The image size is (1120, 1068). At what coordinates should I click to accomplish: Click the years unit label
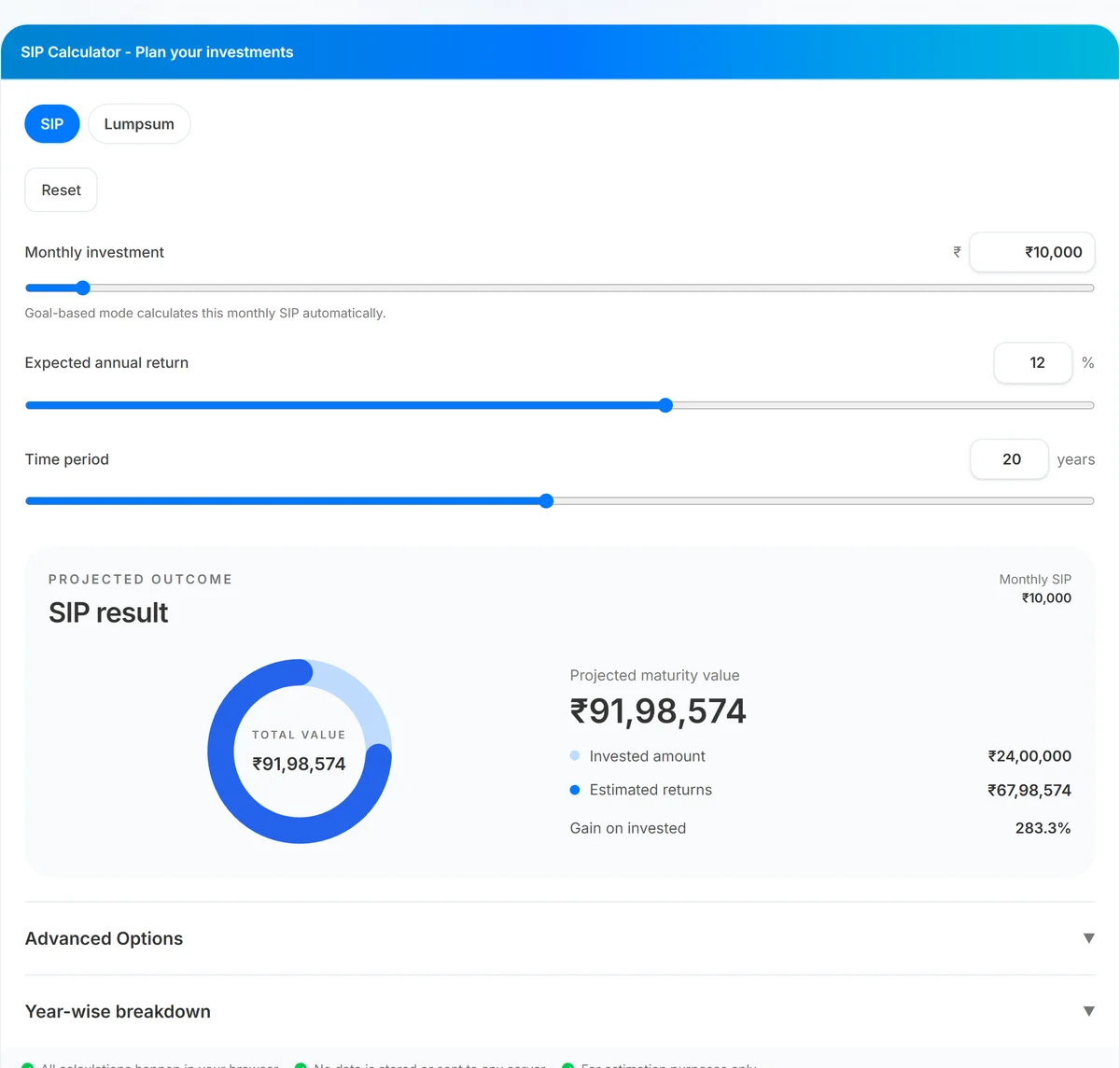pyautogui.click(x=1075, y=459)
